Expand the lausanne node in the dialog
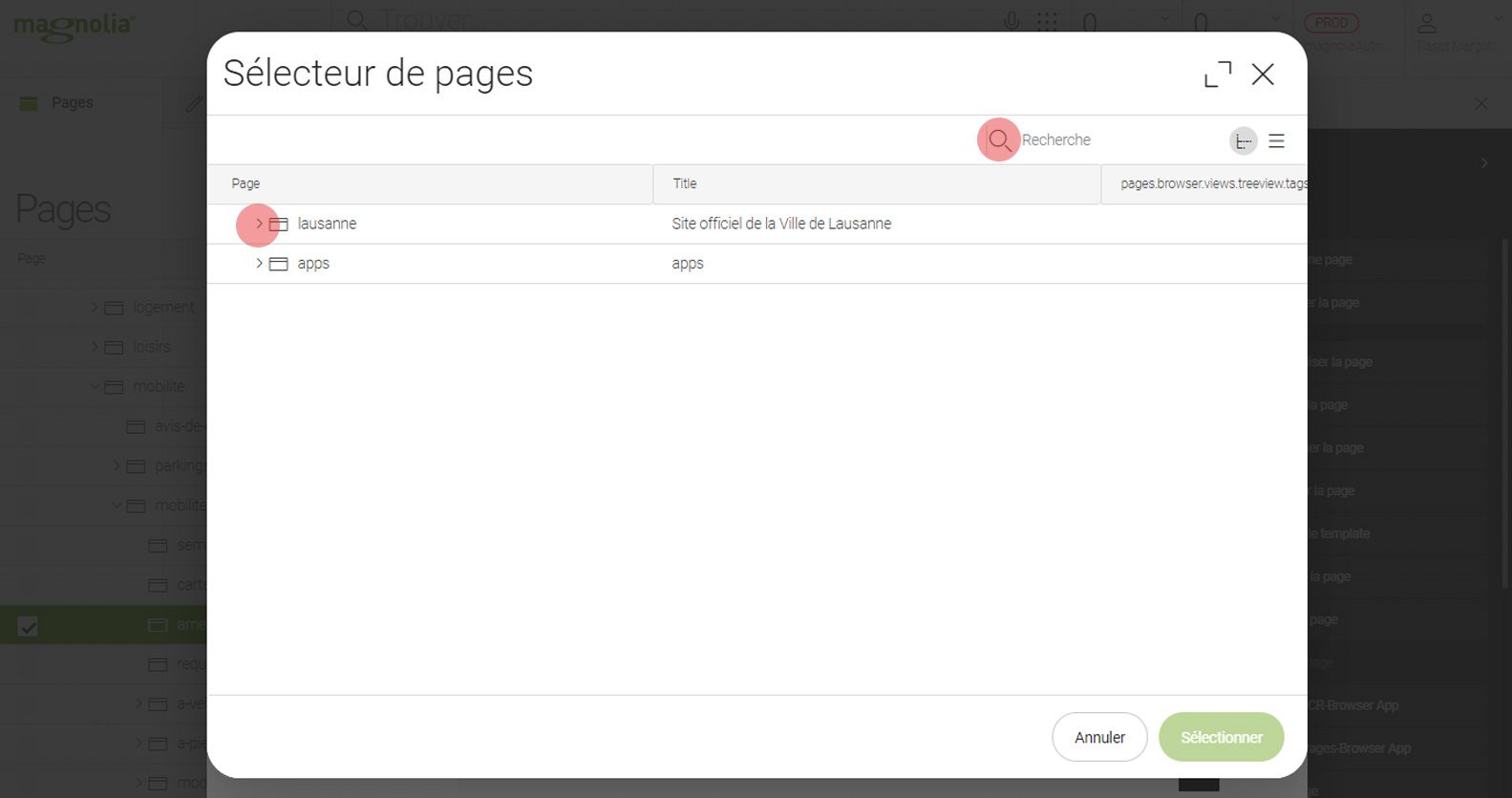 [259, 224]
